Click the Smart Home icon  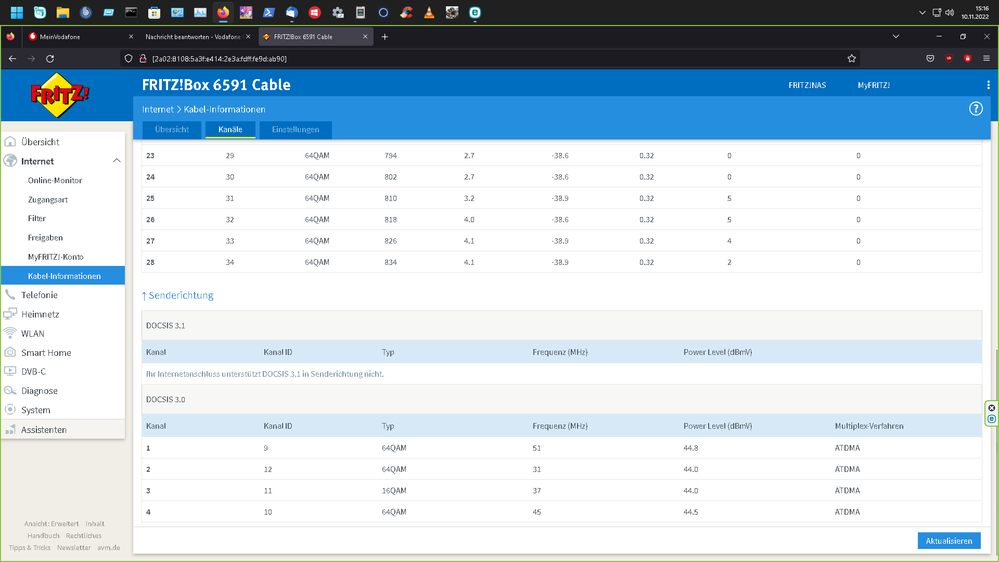[x=10, y=352]
